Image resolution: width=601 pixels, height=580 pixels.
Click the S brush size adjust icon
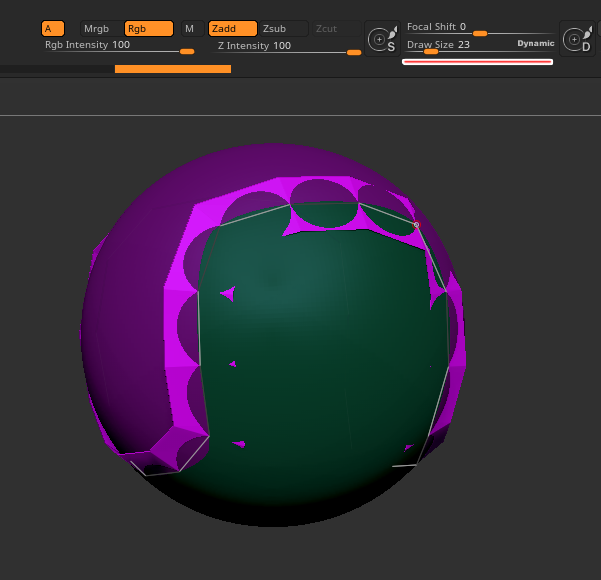(381, 39)
